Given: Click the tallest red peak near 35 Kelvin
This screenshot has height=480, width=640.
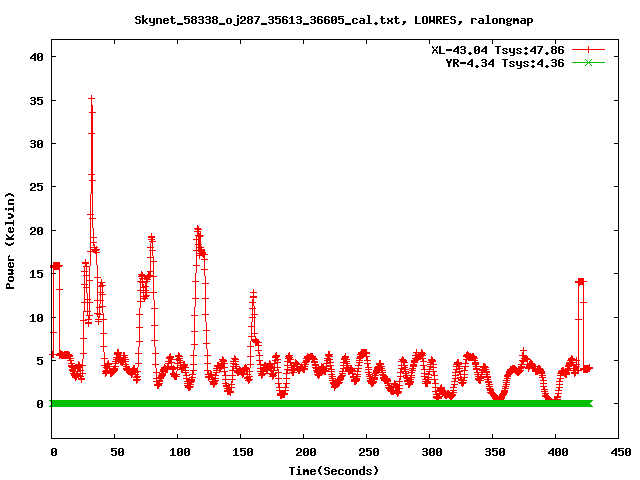Looking at the screenshot, I should pyautogui.click(x=91, y=99).
